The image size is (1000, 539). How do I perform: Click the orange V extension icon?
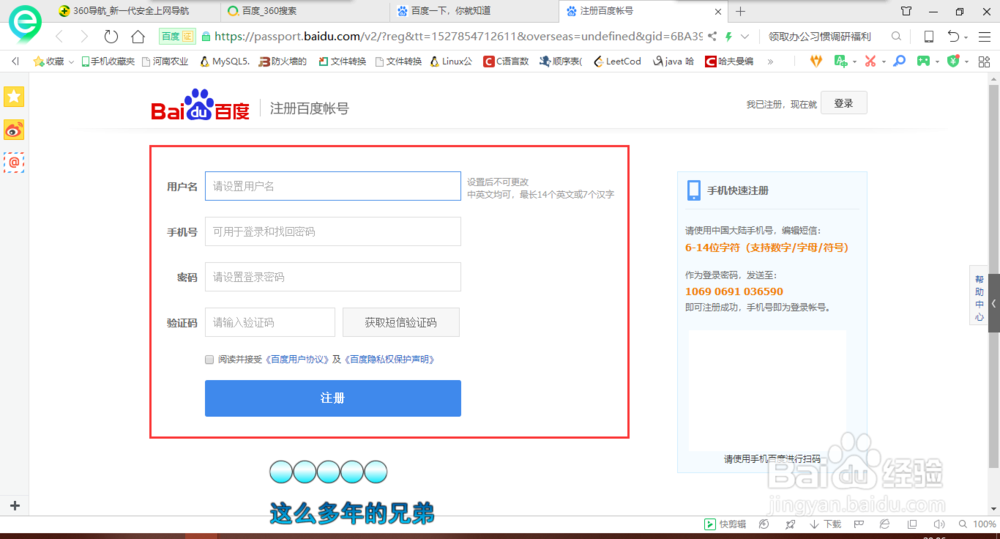(816, 61)
